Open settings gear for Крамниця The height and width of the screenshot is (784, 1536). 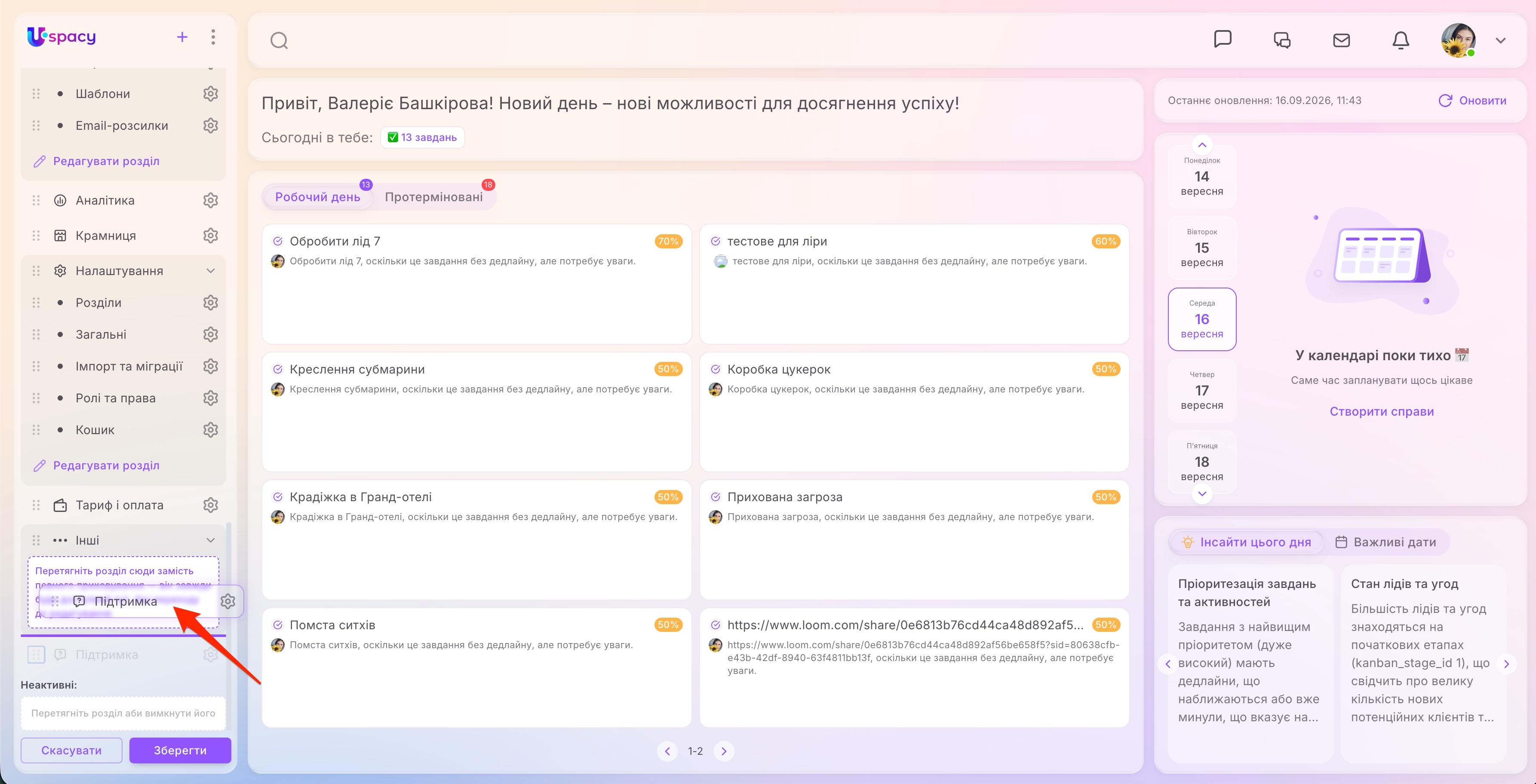click(x=210, y=236)
